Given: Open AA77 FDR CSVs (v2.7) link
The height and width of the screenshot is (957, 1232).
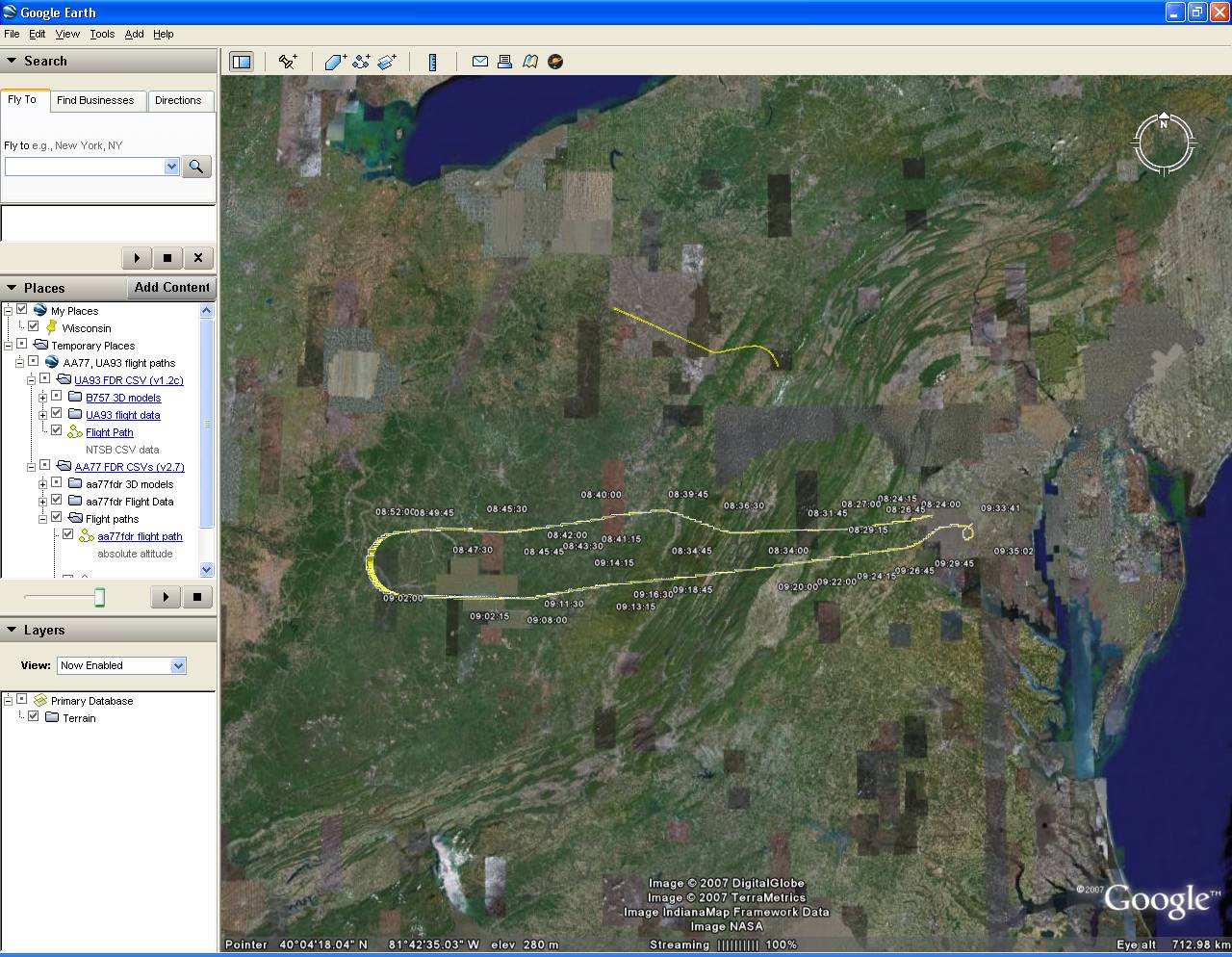Looking at the screenshot, I should click(x=130, y=467).
